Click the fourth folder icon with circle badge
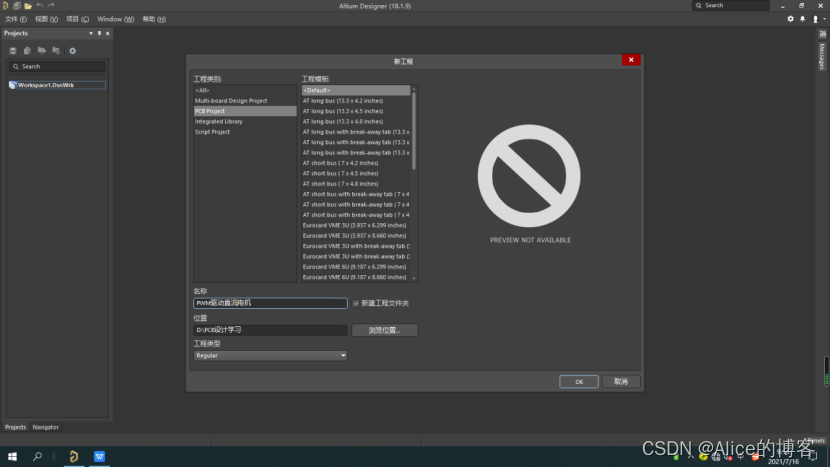The image size is (831, 468). [56, 51]
